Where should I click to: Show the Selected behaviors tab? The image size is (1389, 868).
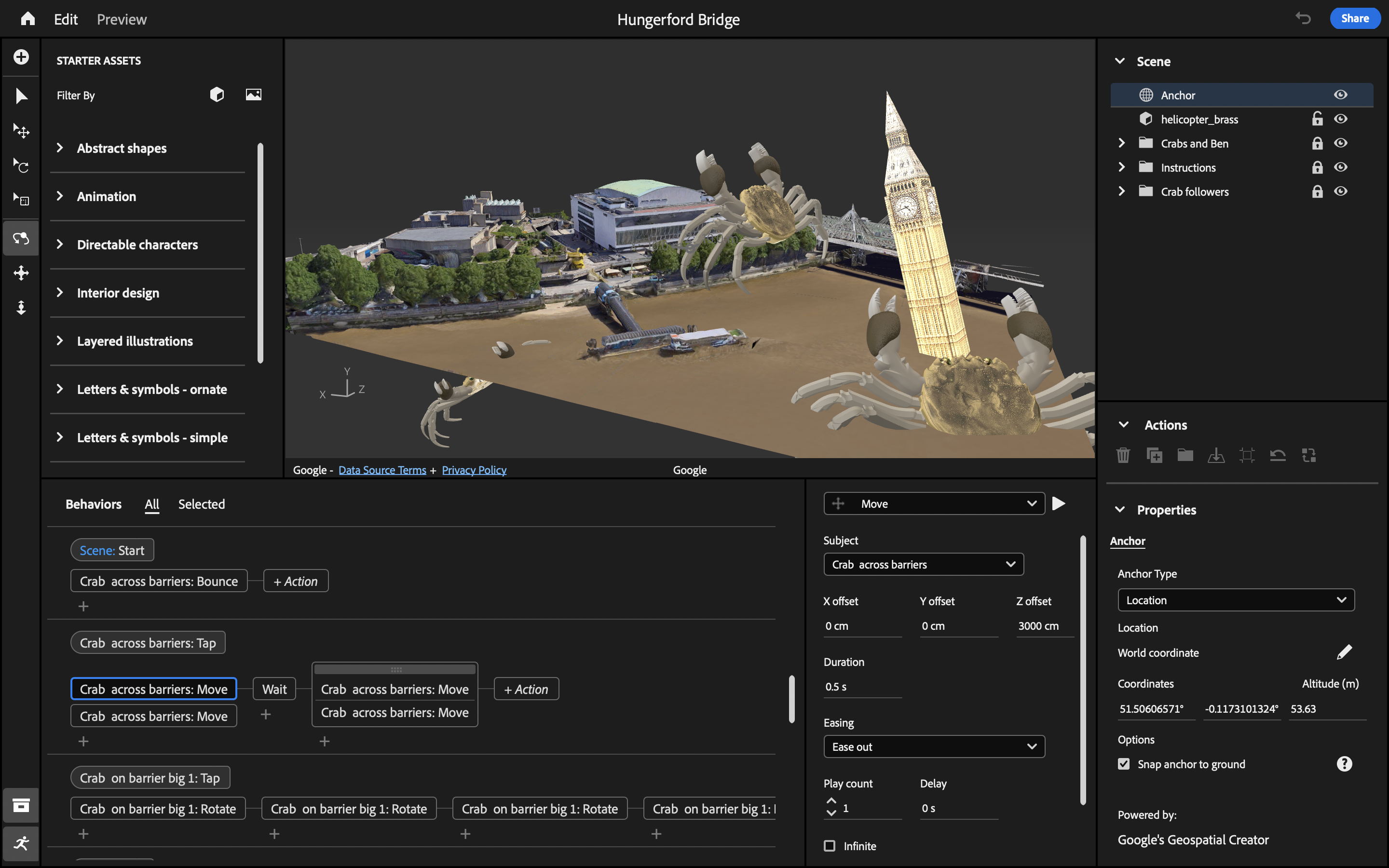[x=202, y=504]
